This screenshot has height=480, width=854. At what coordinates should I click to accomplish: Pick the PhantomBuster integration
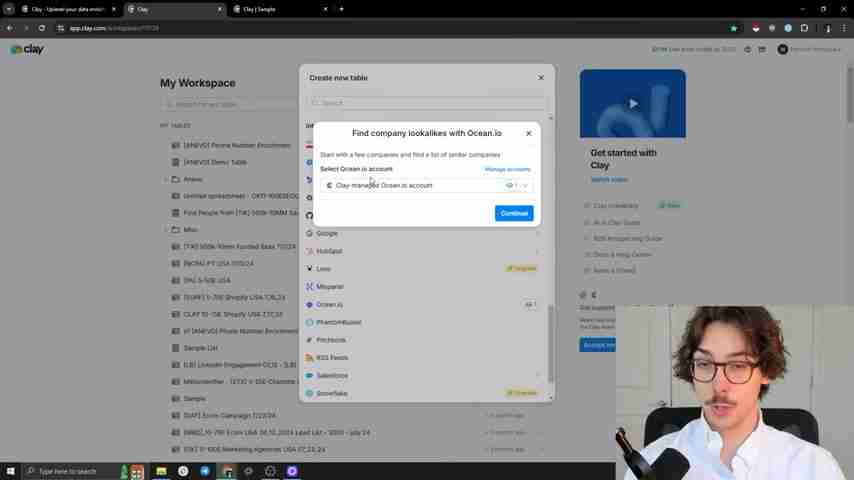click(x=338, y=322)
